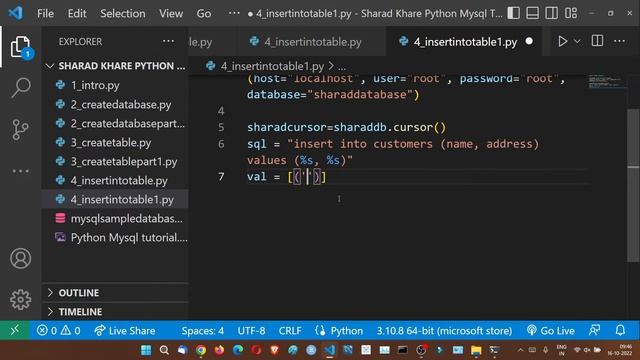Viewport: 640px width, 360px height.
Task: Toggle secondary side bar layout icon
Action: 551,13
